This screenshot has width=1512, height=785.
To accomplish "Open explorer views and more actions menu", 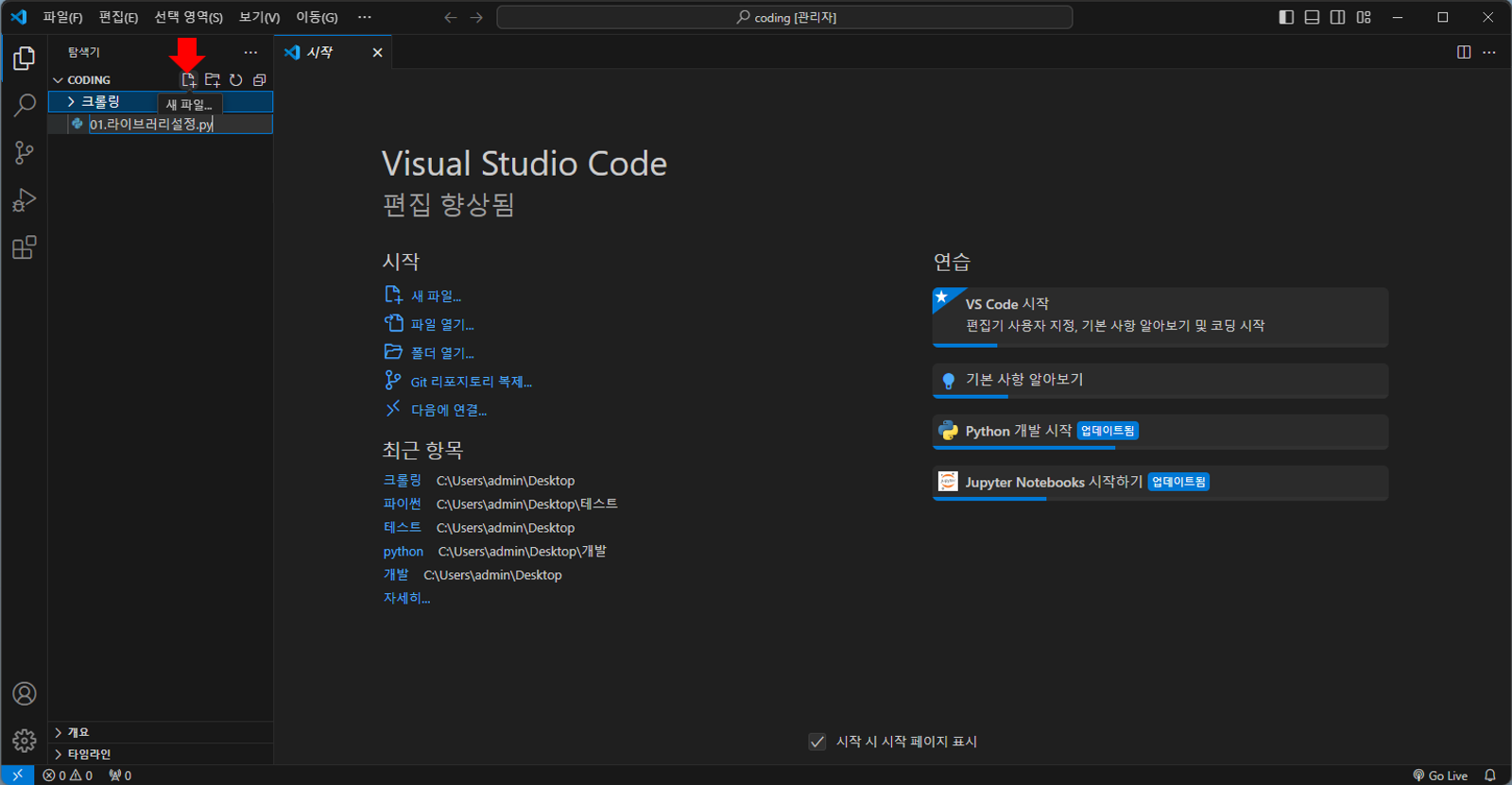I will [250, 53].
